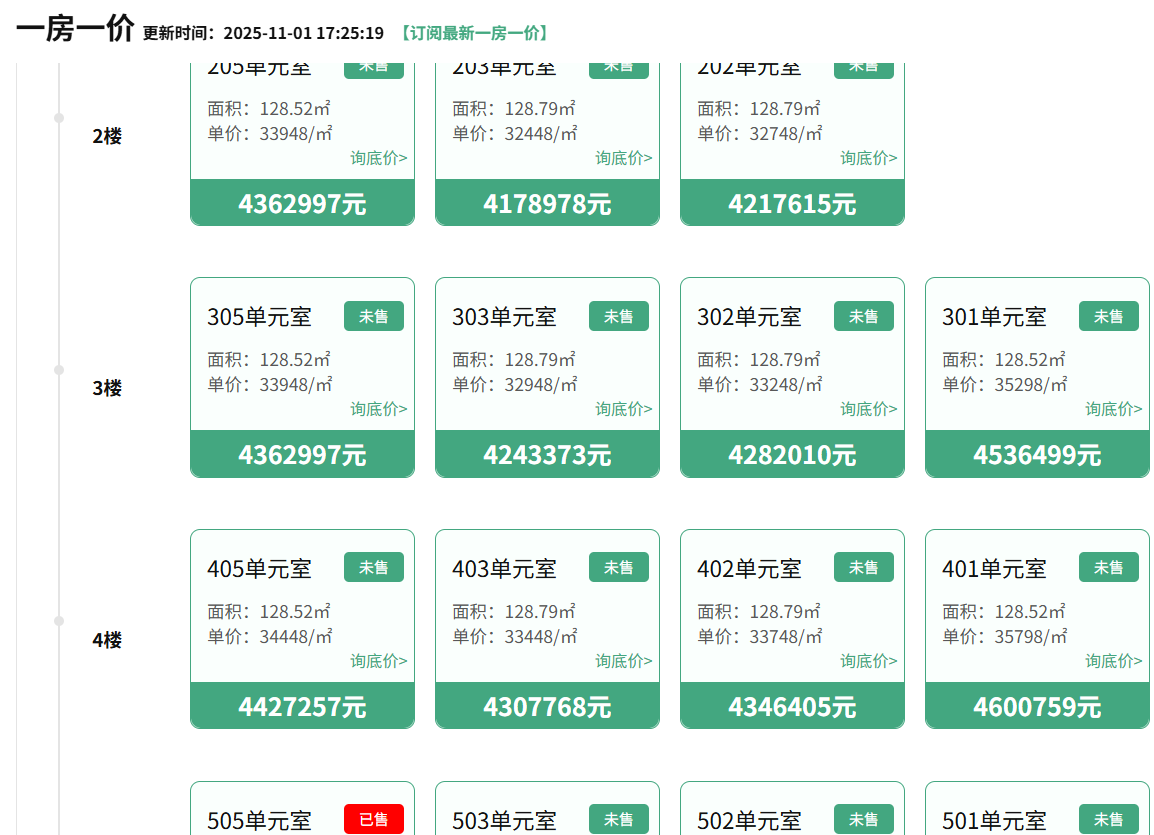This screenshot has width=1154, height=835.
Task: Click 询底价 on the 303单元室 card
Action: coord(623,409)
